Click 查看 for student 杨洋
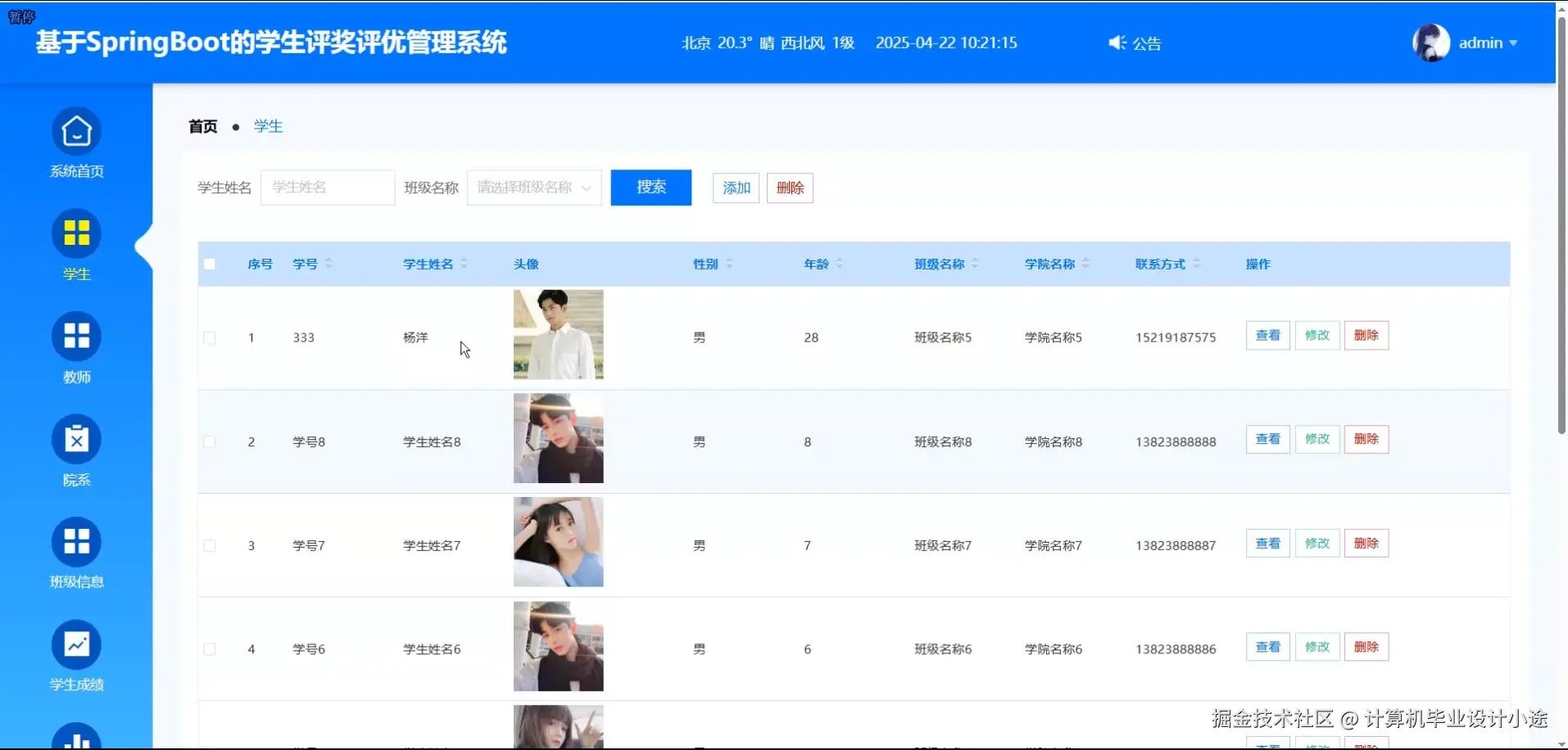 pos(1268,336)
